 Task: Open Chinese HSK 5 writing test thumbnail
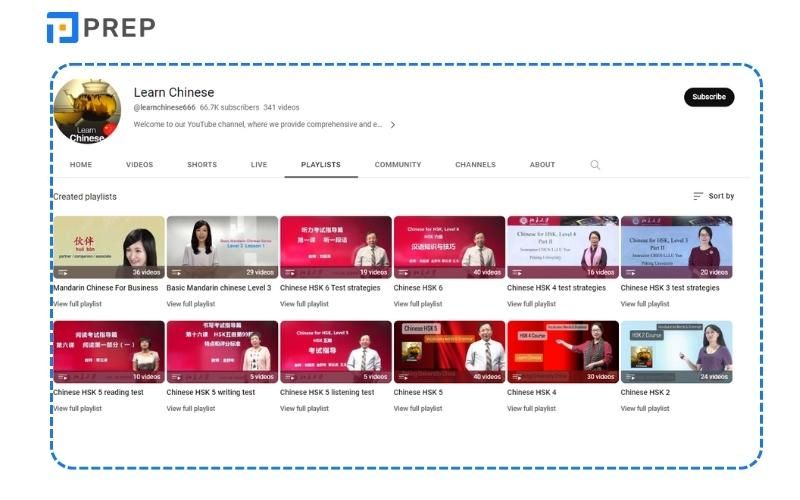pyautogui.click(x=222, y=352)
